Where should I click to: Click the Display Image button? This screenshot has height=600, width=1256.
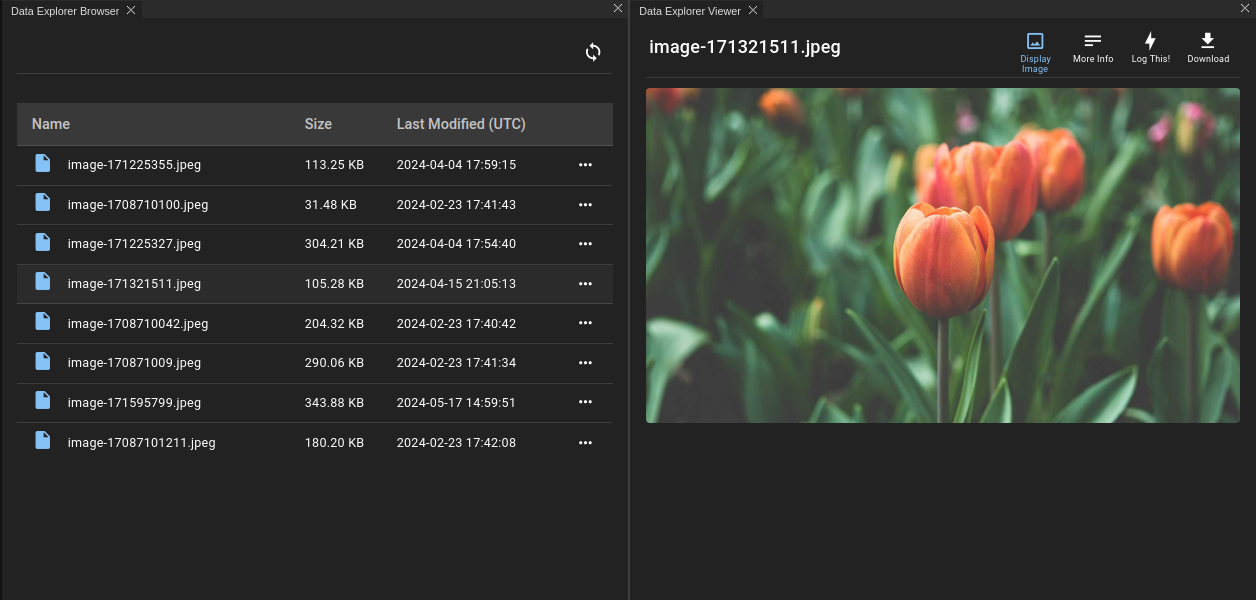1035,52
